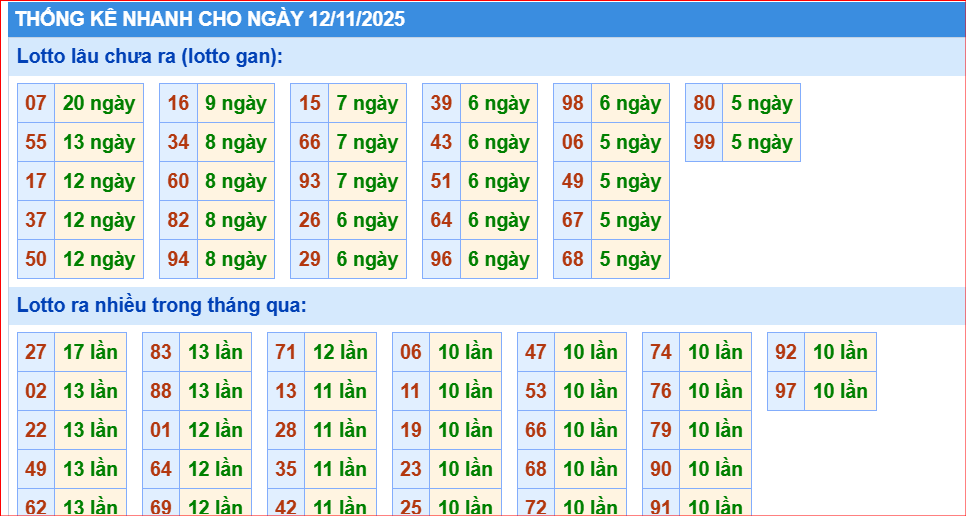Select number 39 in lotto gan table
The width and height of the screenshot is (966, 516).
[x=441, y=103]
